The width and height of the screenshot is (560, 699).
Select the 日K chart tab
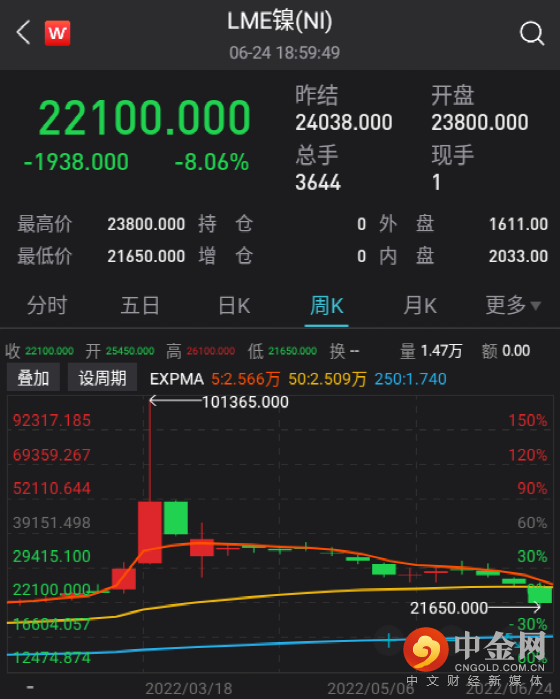pyautogui.click(x=234, y=306)
